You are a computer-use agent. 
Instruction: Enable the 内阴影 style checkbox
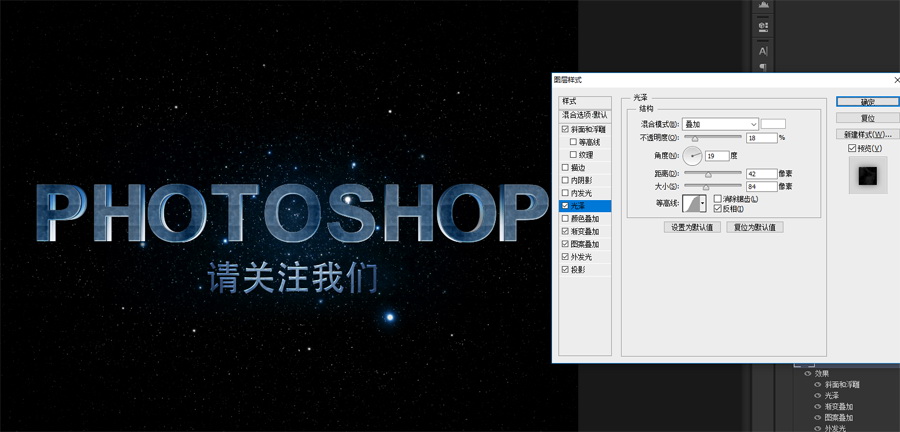coord(565,180)
